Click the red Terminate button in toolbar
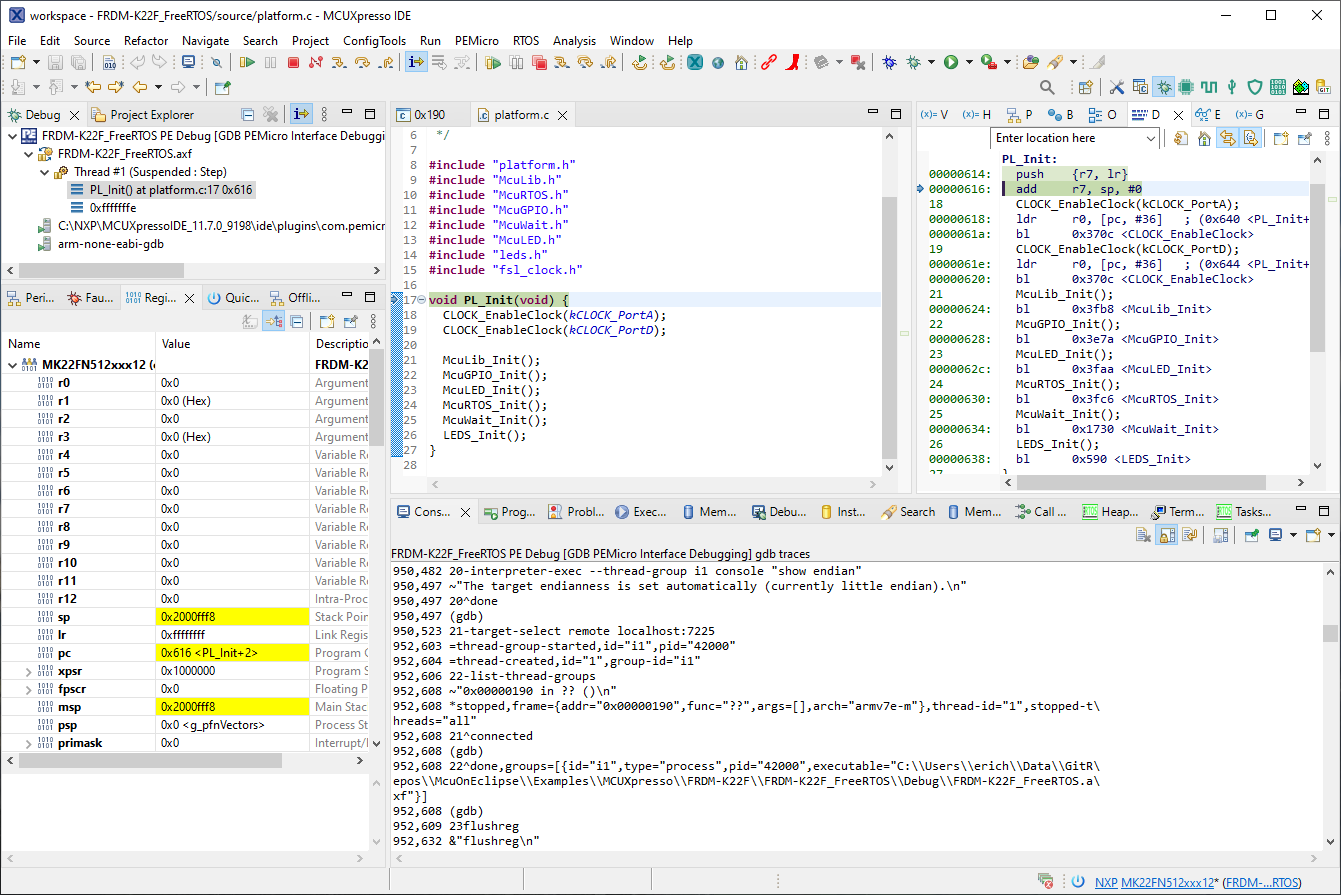Screen dimensions: 1341x895 click(x=293, y=62)
